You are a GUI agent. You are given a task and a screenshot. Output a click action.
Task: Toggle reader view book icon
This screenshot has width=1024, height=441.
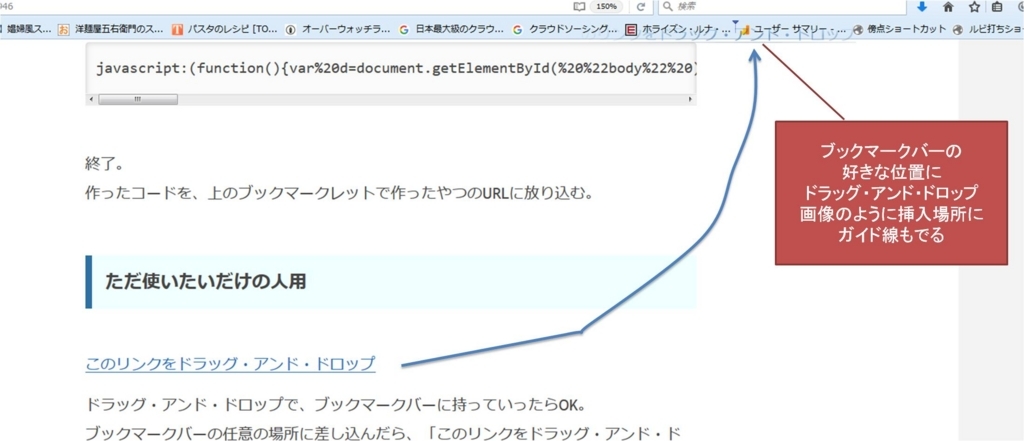point(578,7)
